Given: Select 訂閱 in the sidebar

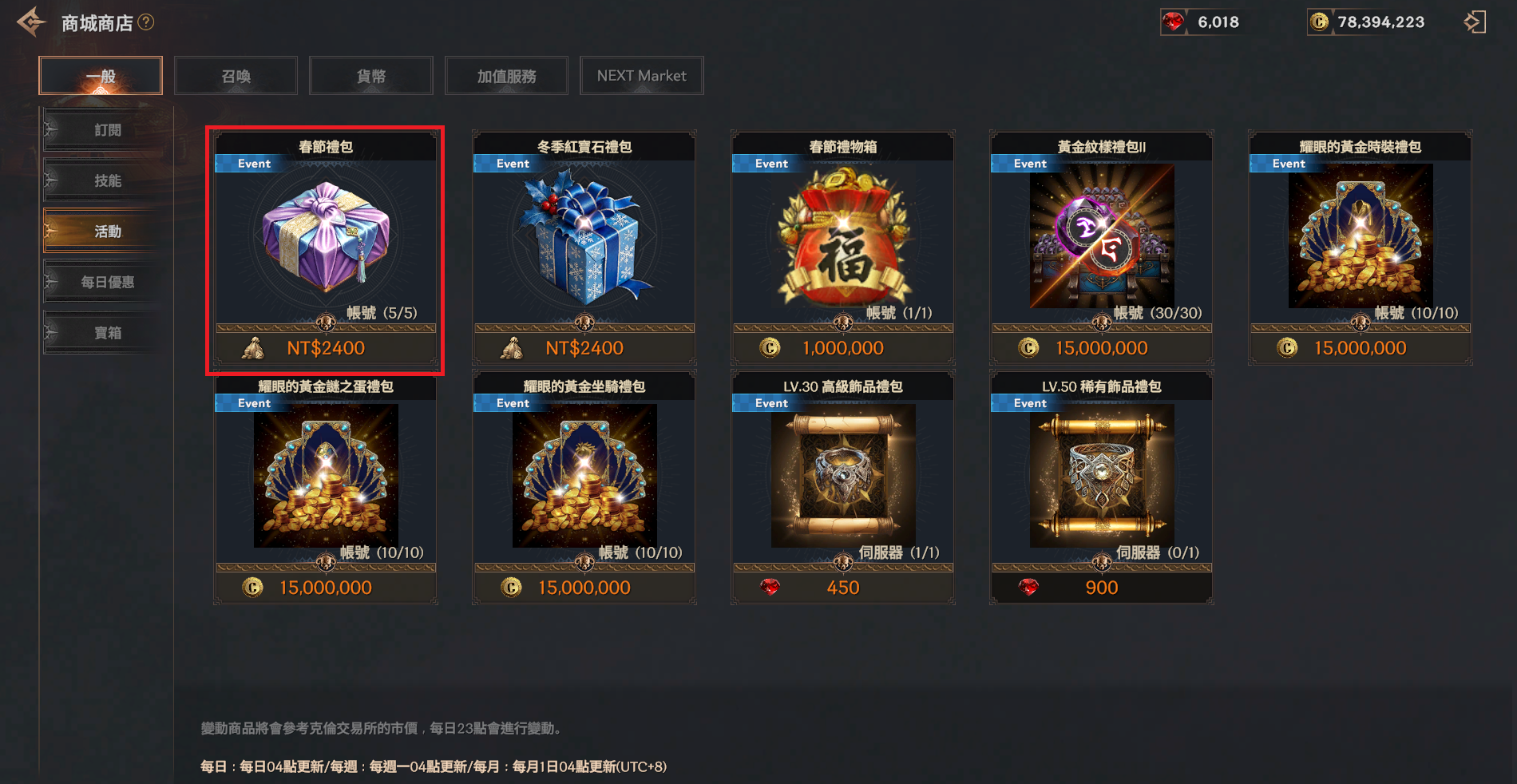Looking at the screenshot, I should click(x=108, y=130).
